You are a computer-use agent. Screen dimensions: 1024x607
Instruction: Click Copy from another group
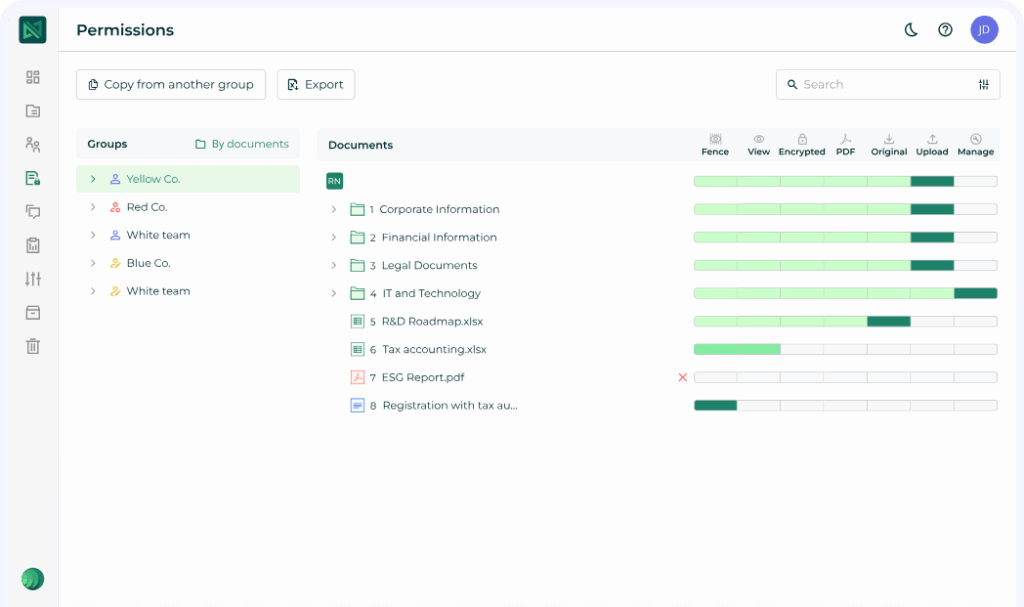170,84
